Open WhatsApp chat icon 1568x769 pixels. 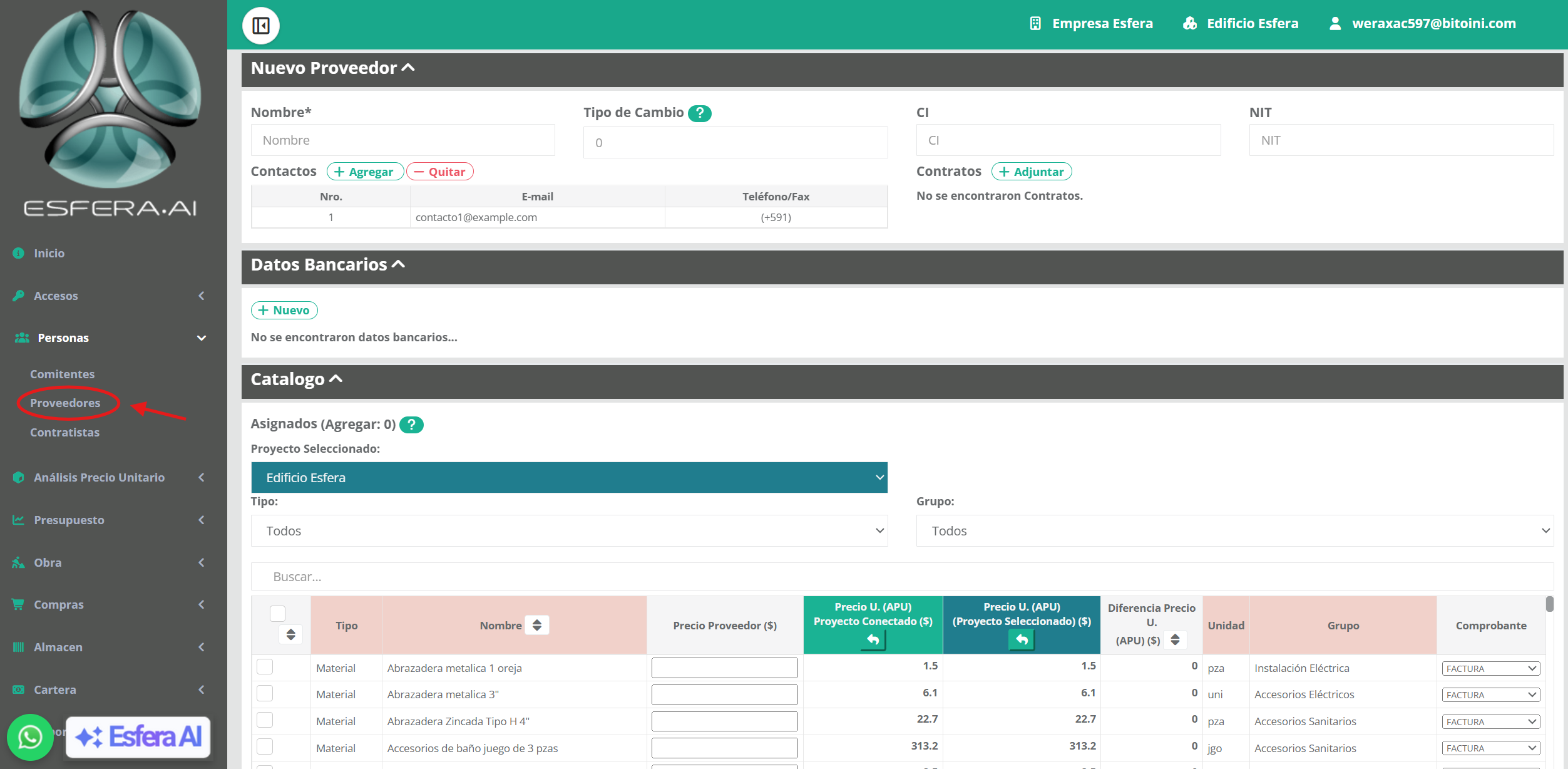tap(30, 737)
